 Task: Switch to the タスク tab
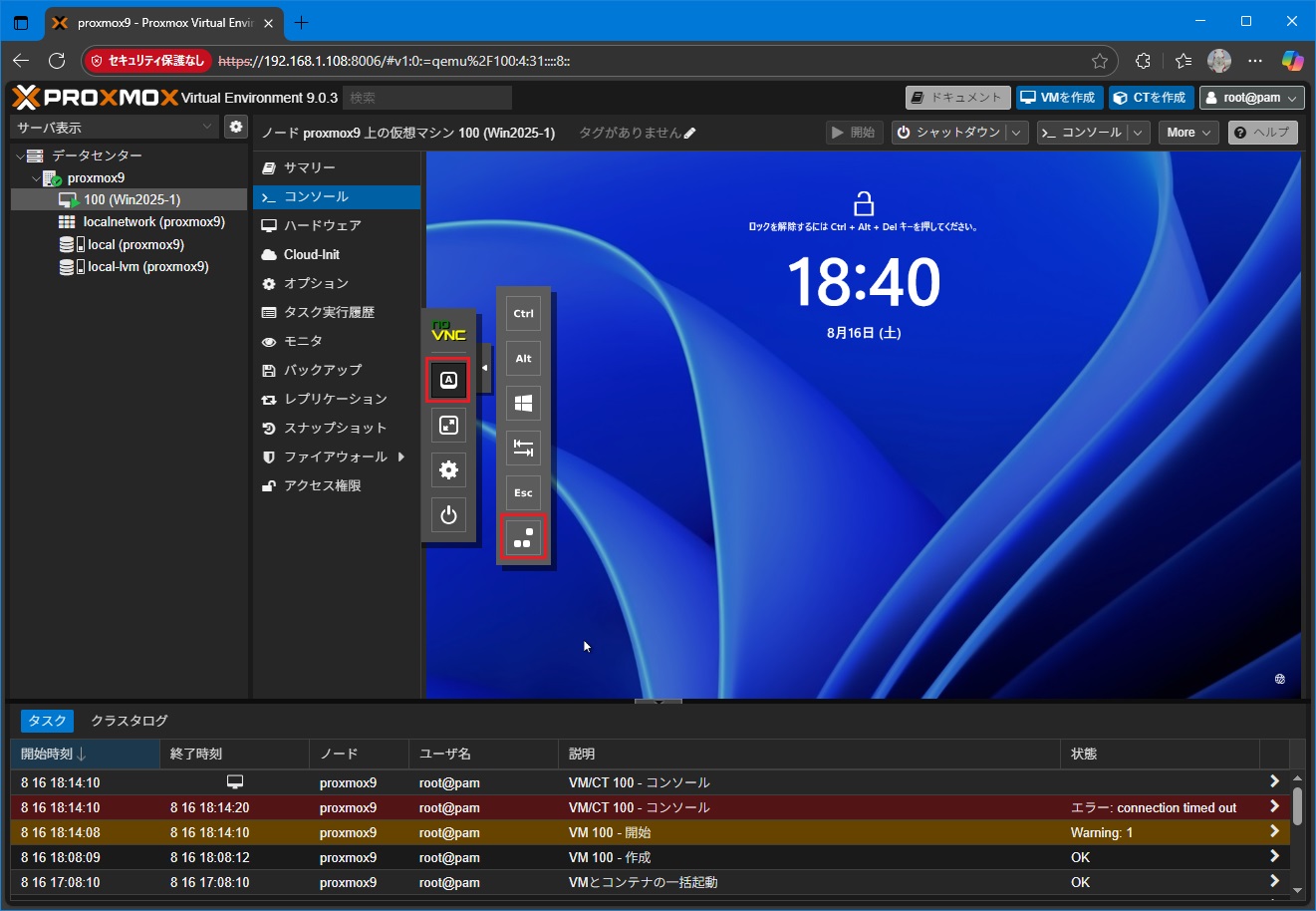click(x=47, y=721)
